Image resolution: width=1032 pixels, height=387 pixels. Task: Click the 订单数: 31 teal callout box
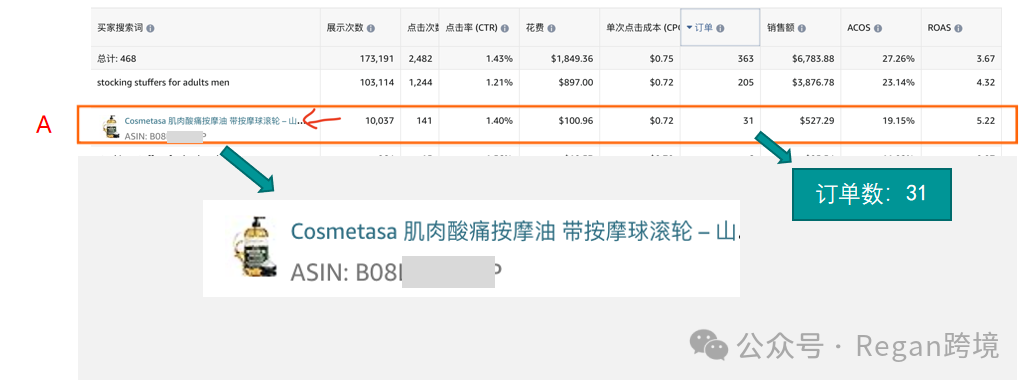click(x=871, y=194)
